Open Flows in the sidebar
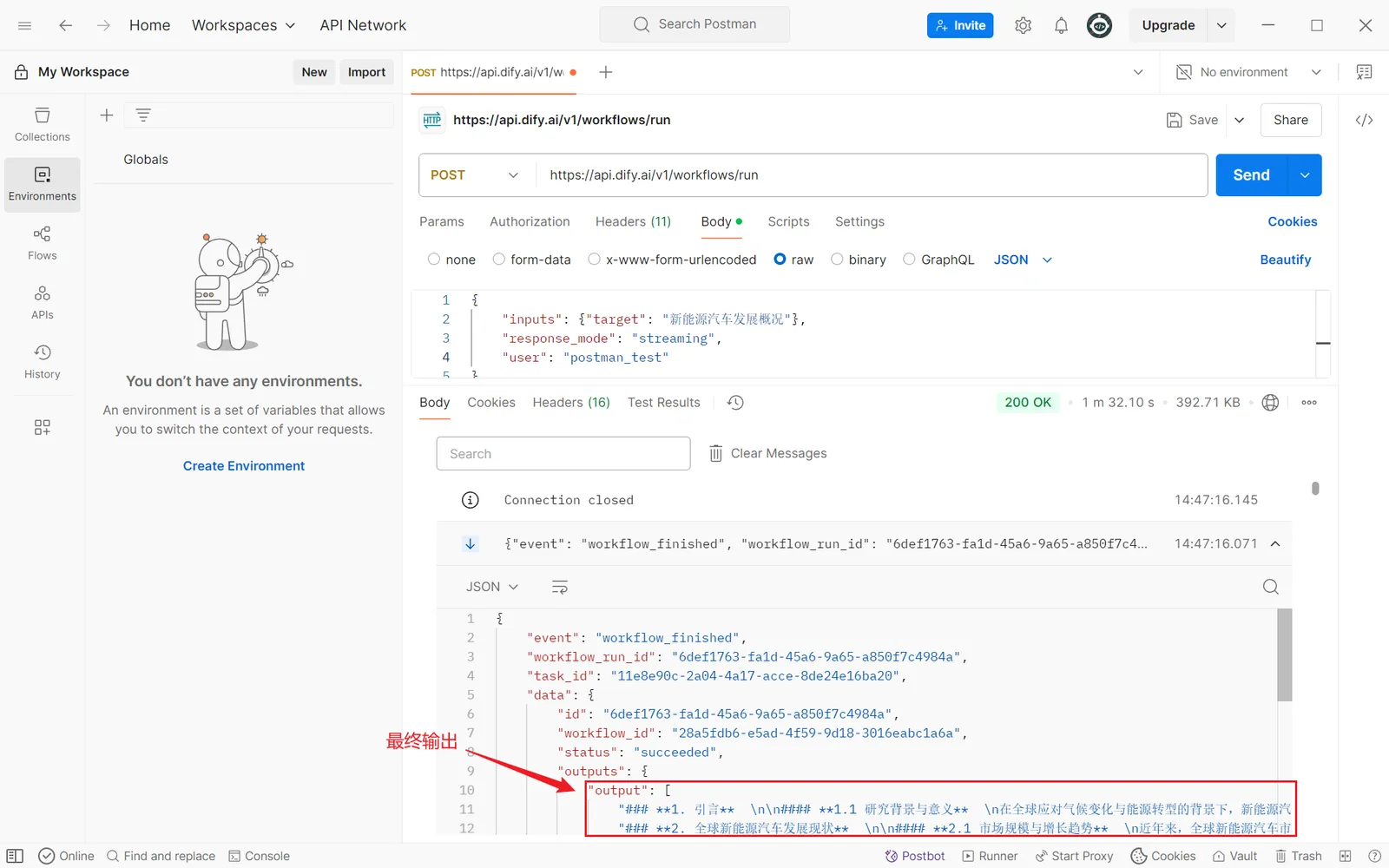The width and height of the screenshot is (1389, 868). coord(43,243)
